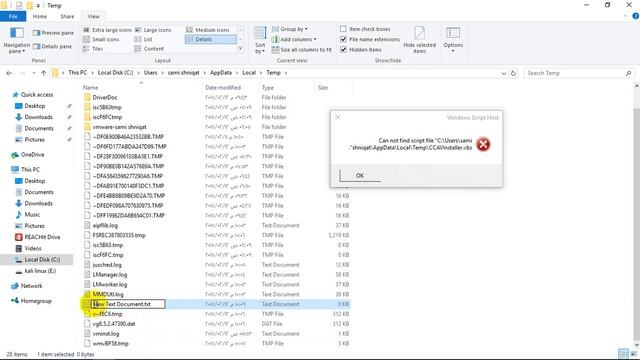The height and width of the screenshot is (360, 640).
Task: Toggle the Details pane
Action: point(52,47)
